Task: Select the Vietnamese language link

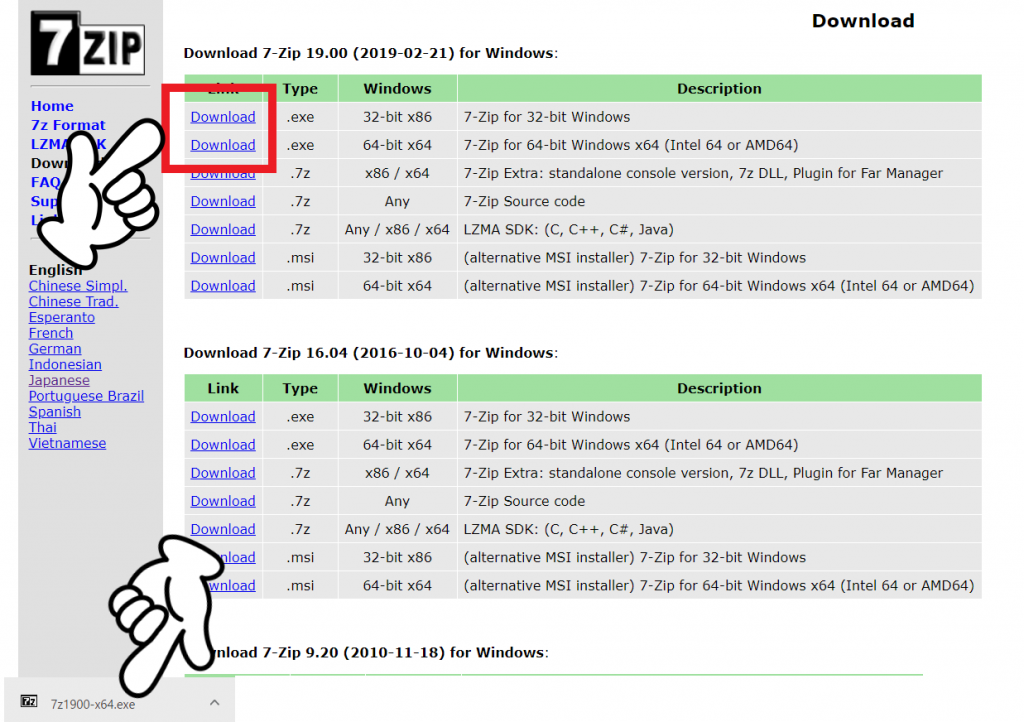Action: (x=67, y=443)
